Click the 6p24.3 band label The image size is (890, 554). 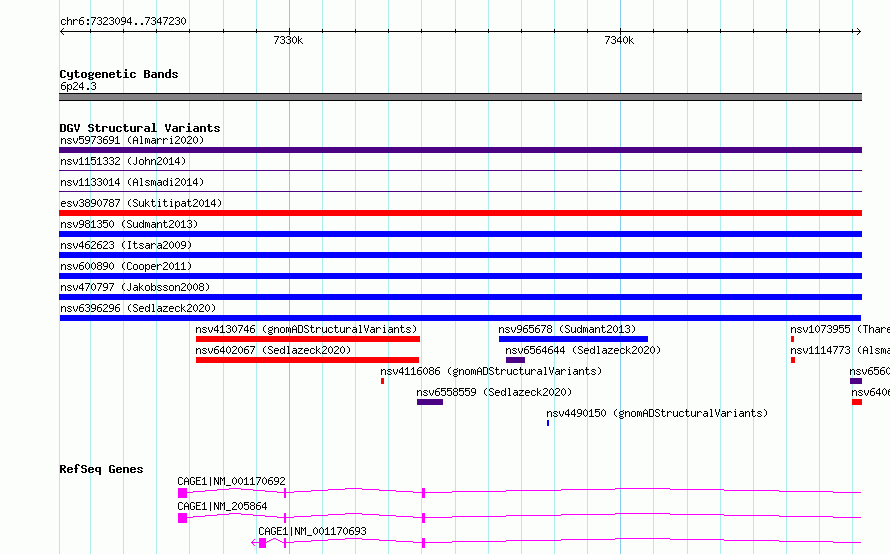[x=78, y=86]
